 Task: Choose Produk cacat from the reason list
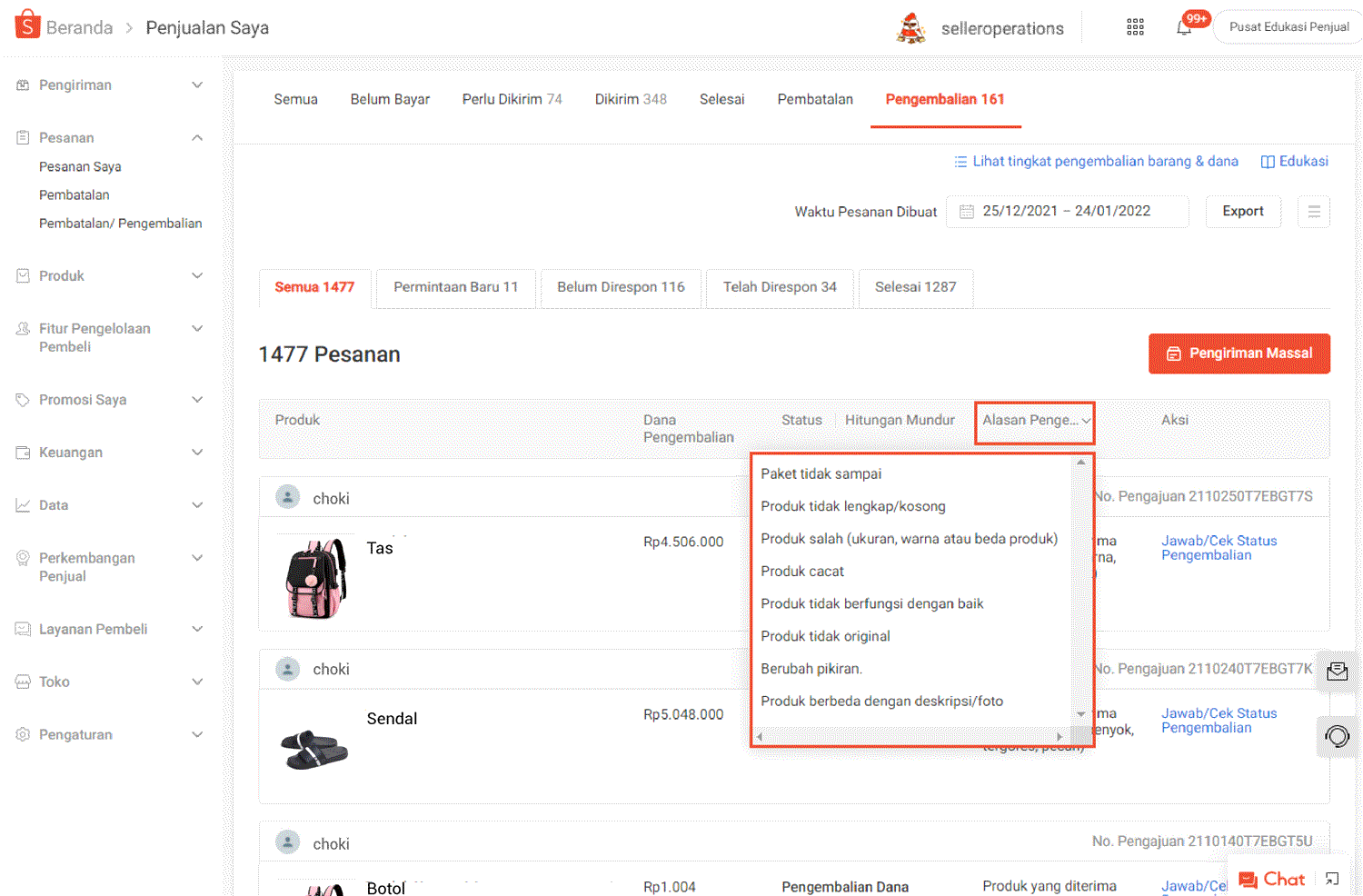(x=802, y=571)
